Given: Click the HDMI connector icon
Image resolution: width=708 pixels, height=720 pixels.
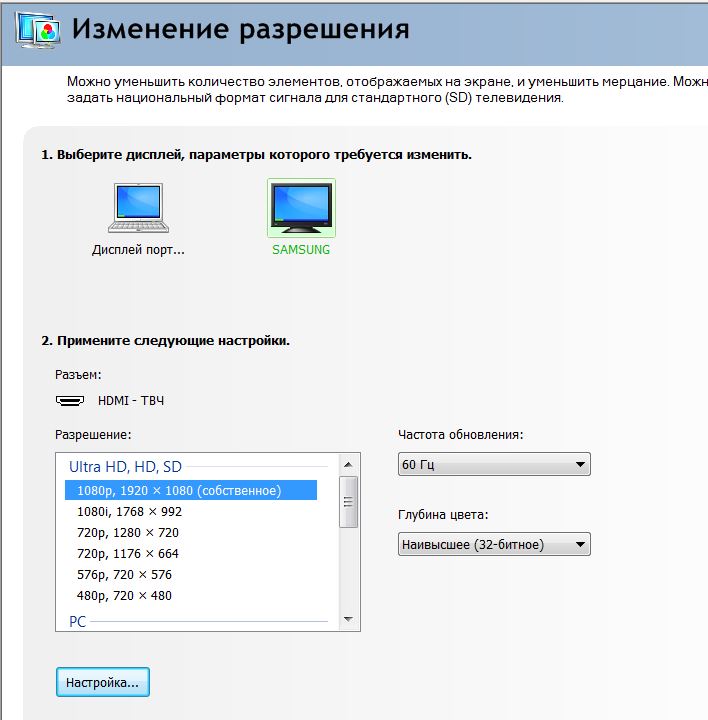Looking at the screenshot, I should tap(71, 400).
